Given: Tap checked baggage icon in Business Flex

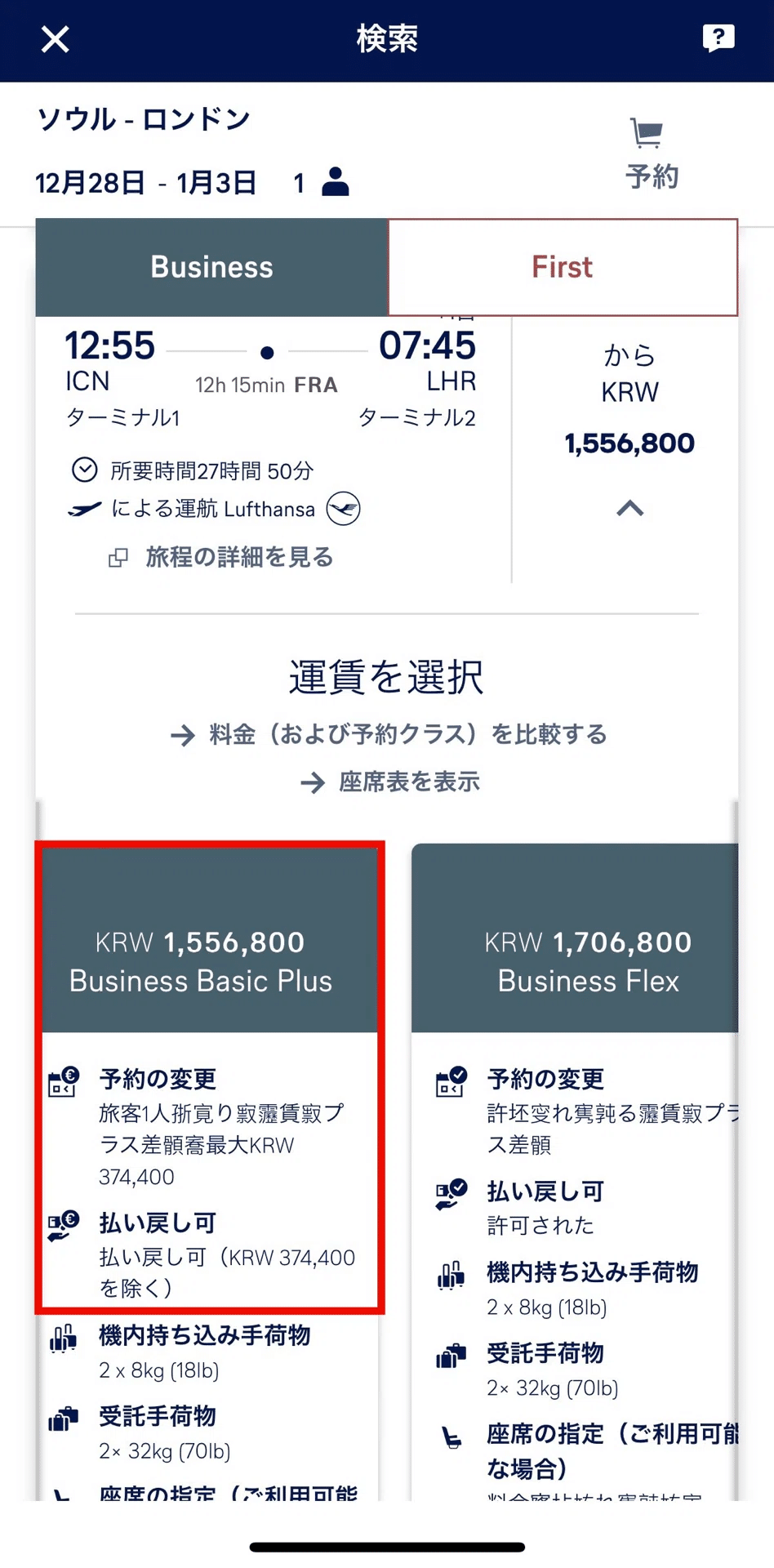Looking at the screenshot, I should (x=451, y=1356).
